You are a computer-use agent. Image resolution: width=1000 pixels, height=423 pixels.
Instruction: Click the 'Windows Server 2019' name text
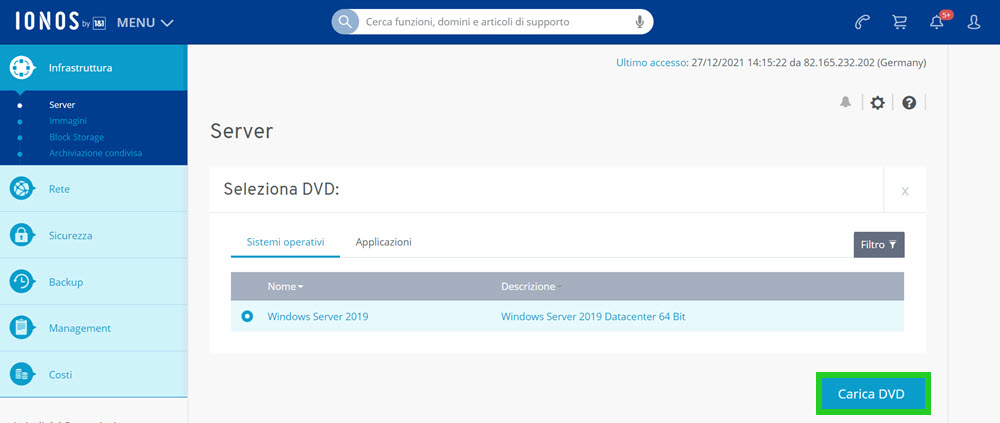click(318, 316)
